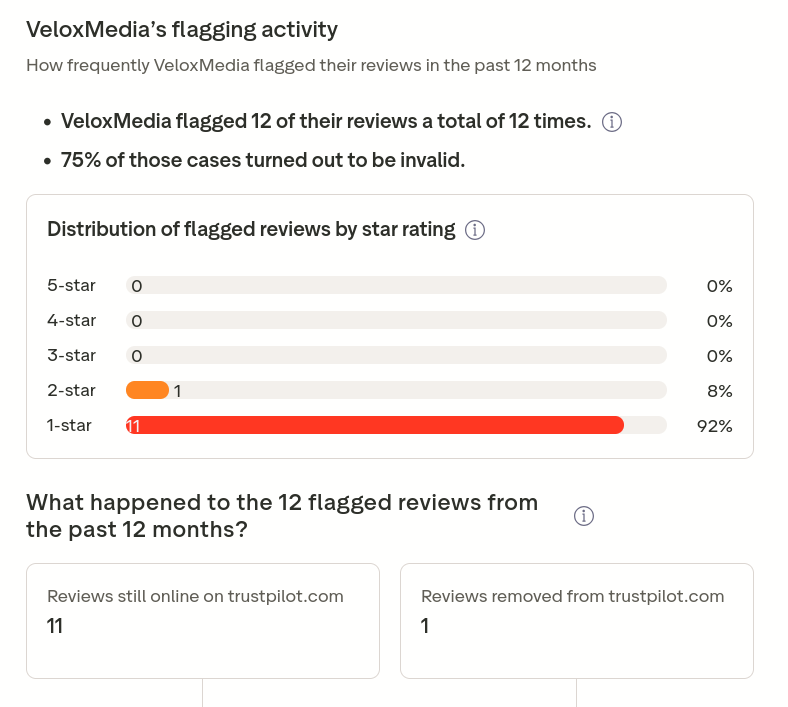Select the 5-star rating row bar
The width and height of the screenshot is (788, 707).
pos(397,285)
